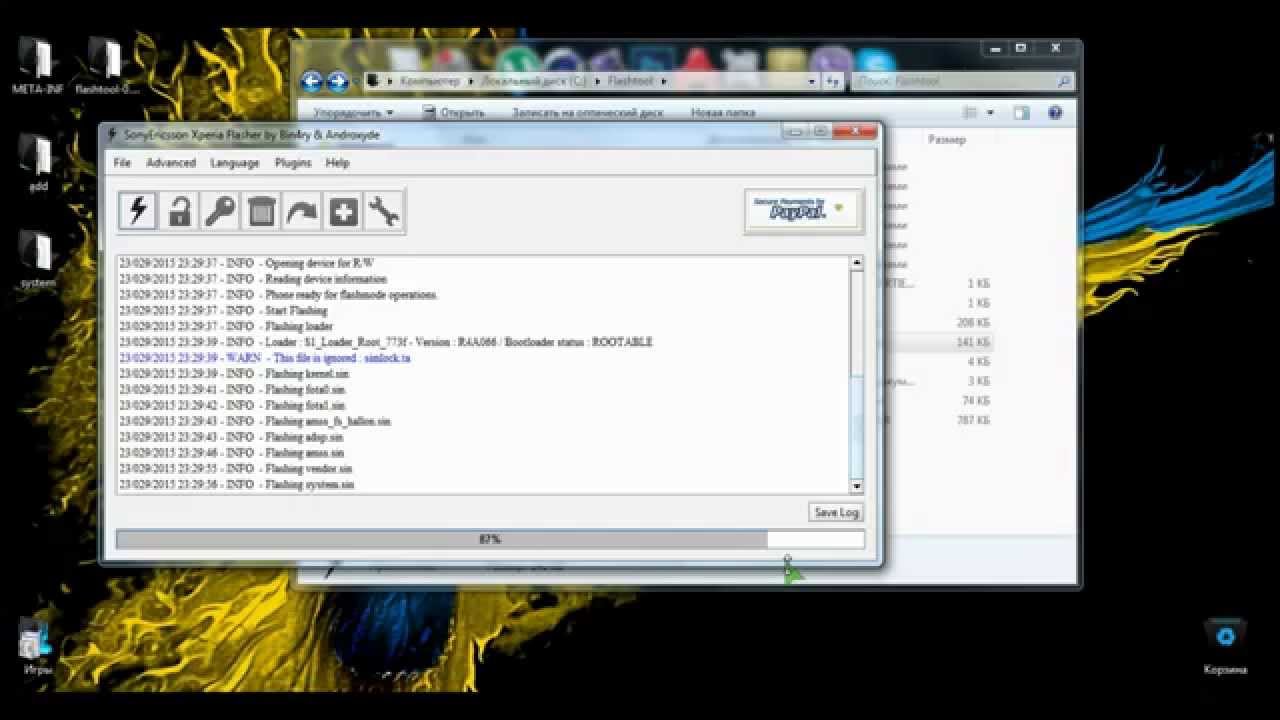Image resolution: width=1280 pixels, height=720 pixels.
Task: Click the log scrollbar down arrow
Action: (857, 486)
